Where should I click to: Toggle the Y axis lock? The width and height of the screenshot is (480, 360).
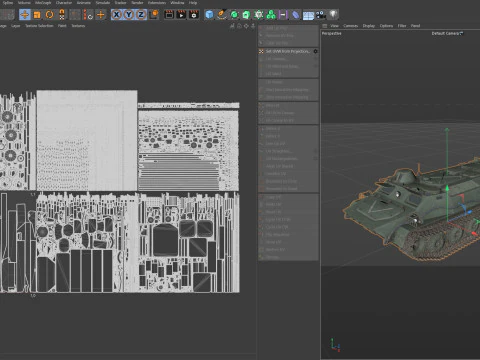click(129, 15)
